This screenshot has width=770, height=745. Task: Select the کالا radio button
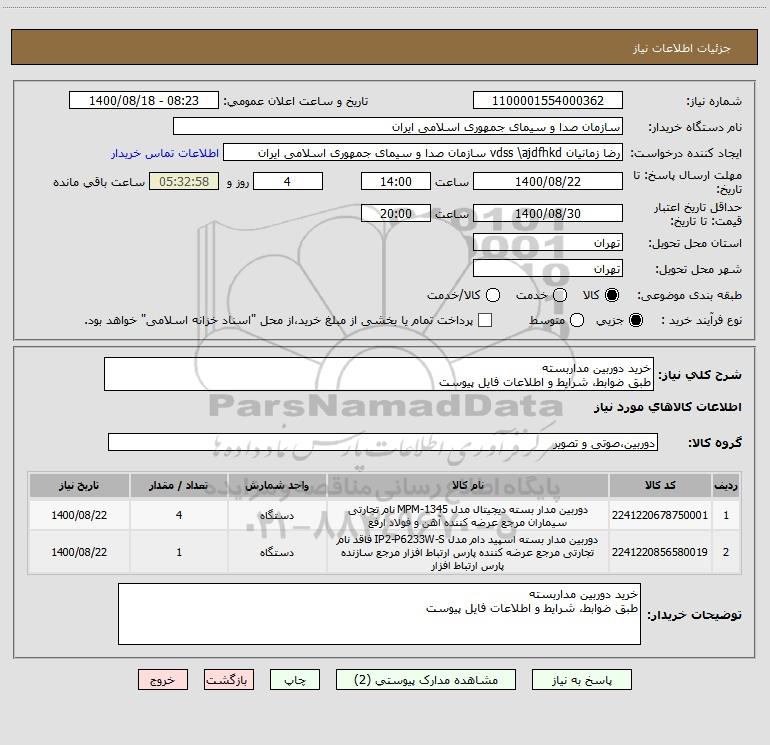(612, 295)
